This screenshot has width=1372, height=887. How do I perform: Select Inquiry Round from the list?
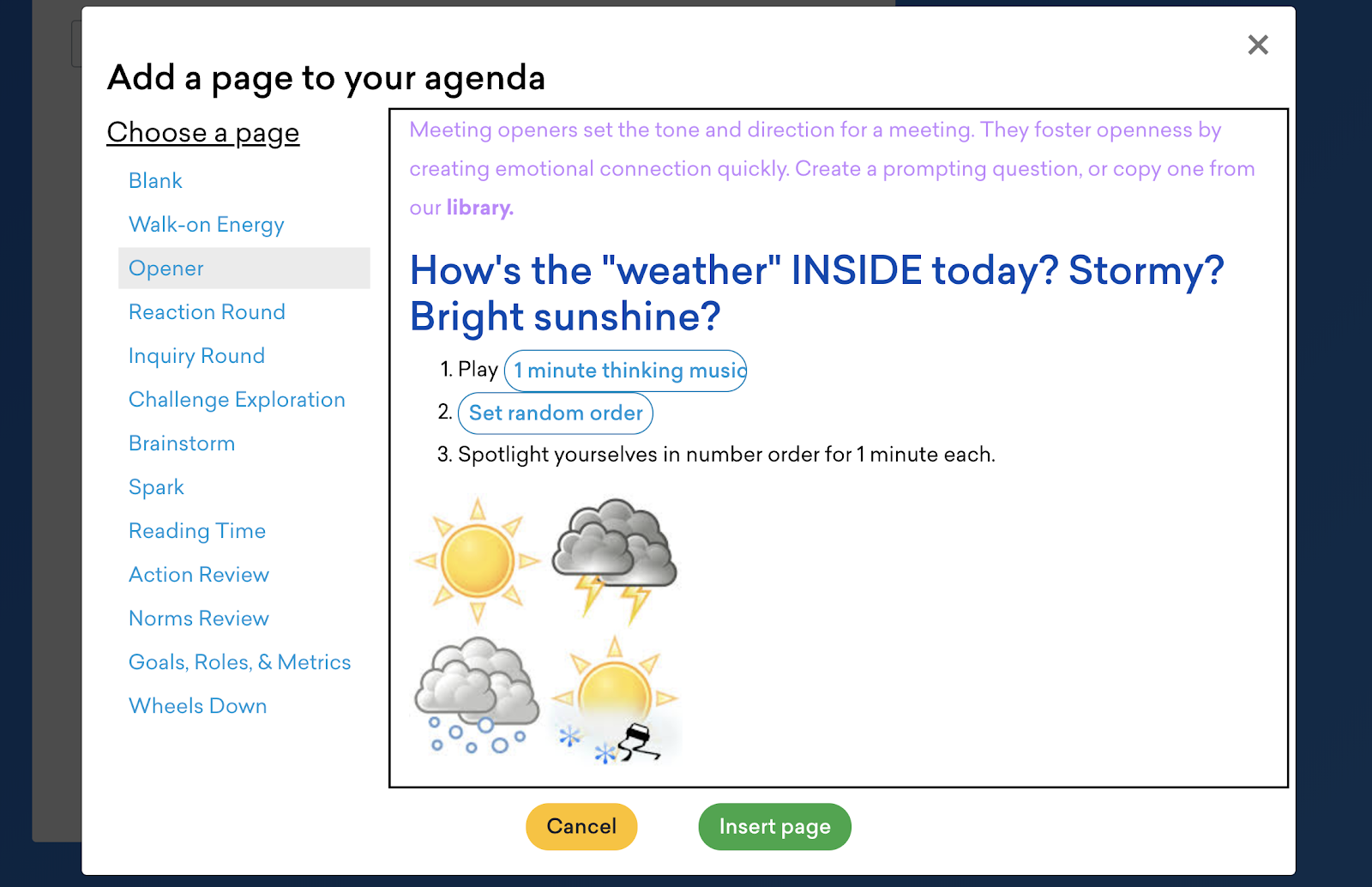click(x=196, y=356)
